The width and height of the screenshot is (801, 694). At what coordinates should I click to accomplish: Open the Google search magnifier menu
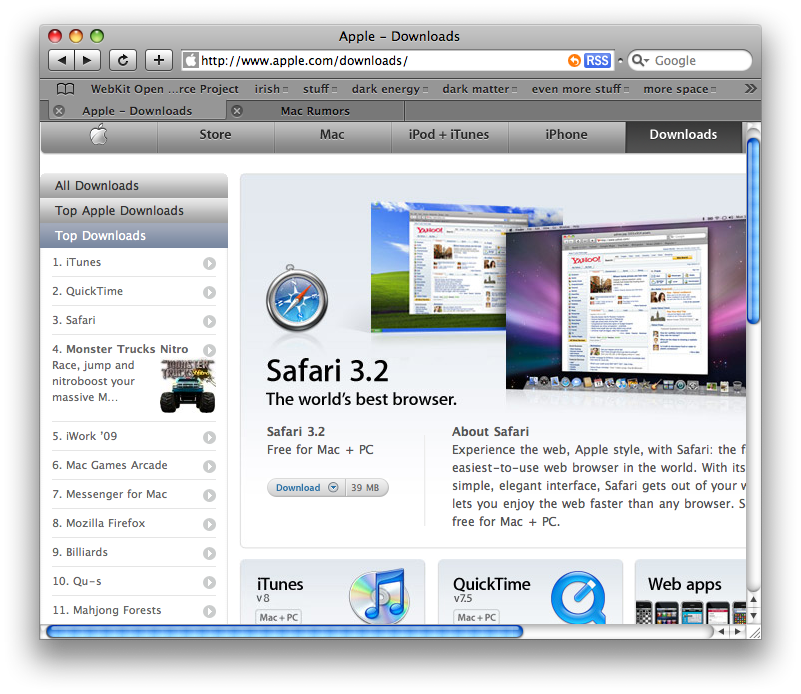(641, 60)
